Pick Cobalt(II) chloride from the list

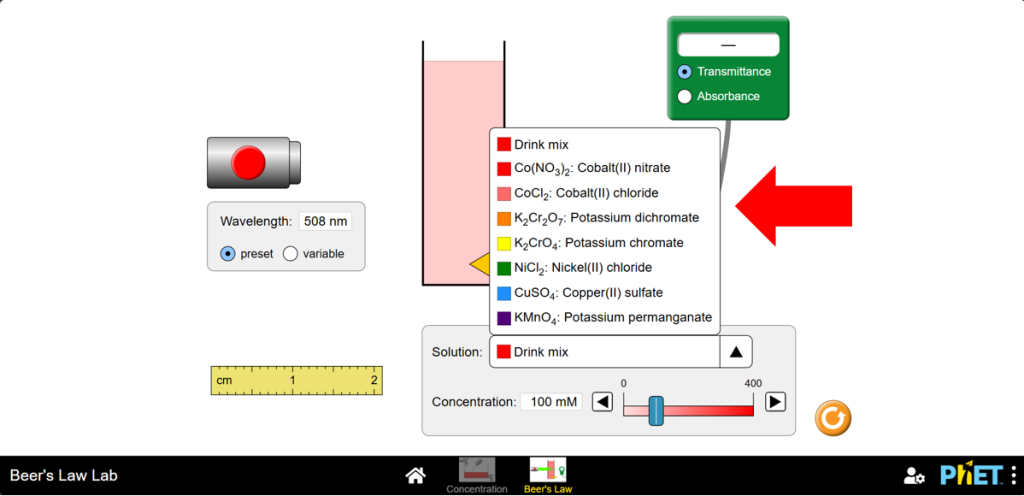click(605, 193)
